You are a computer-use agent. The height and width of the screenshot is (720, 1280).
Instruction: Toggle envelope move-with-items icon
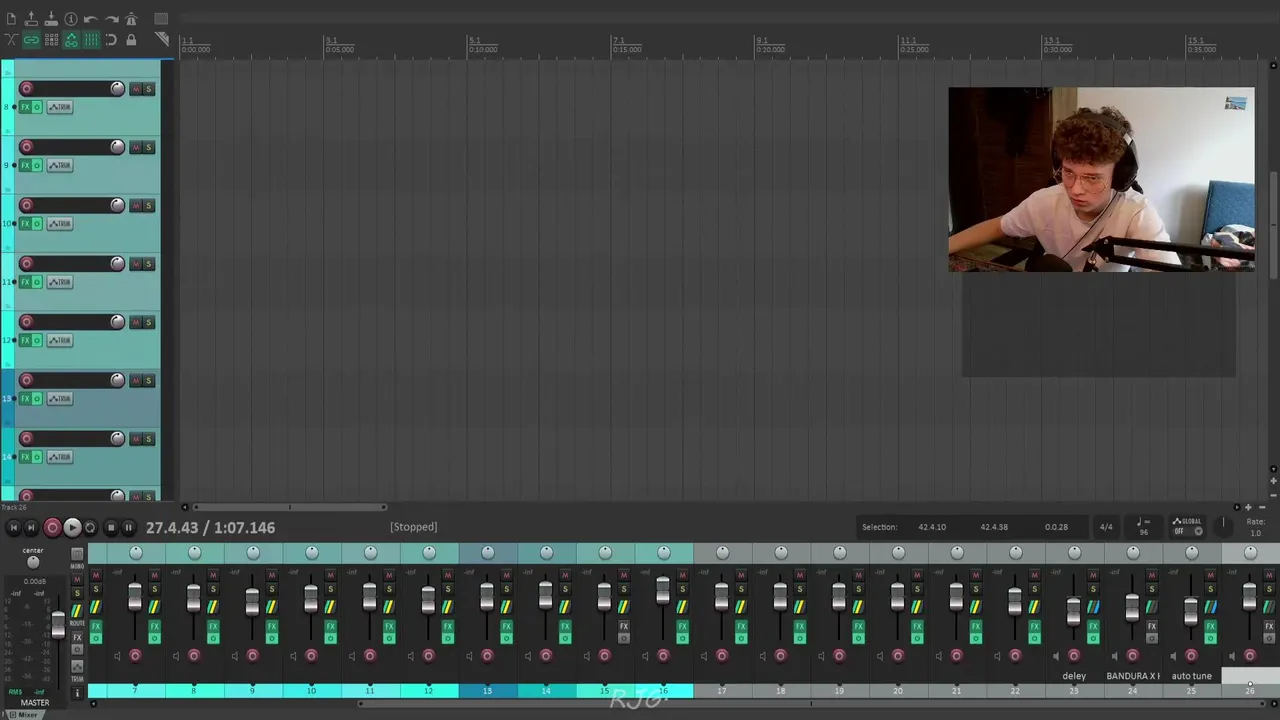point(71,40)
